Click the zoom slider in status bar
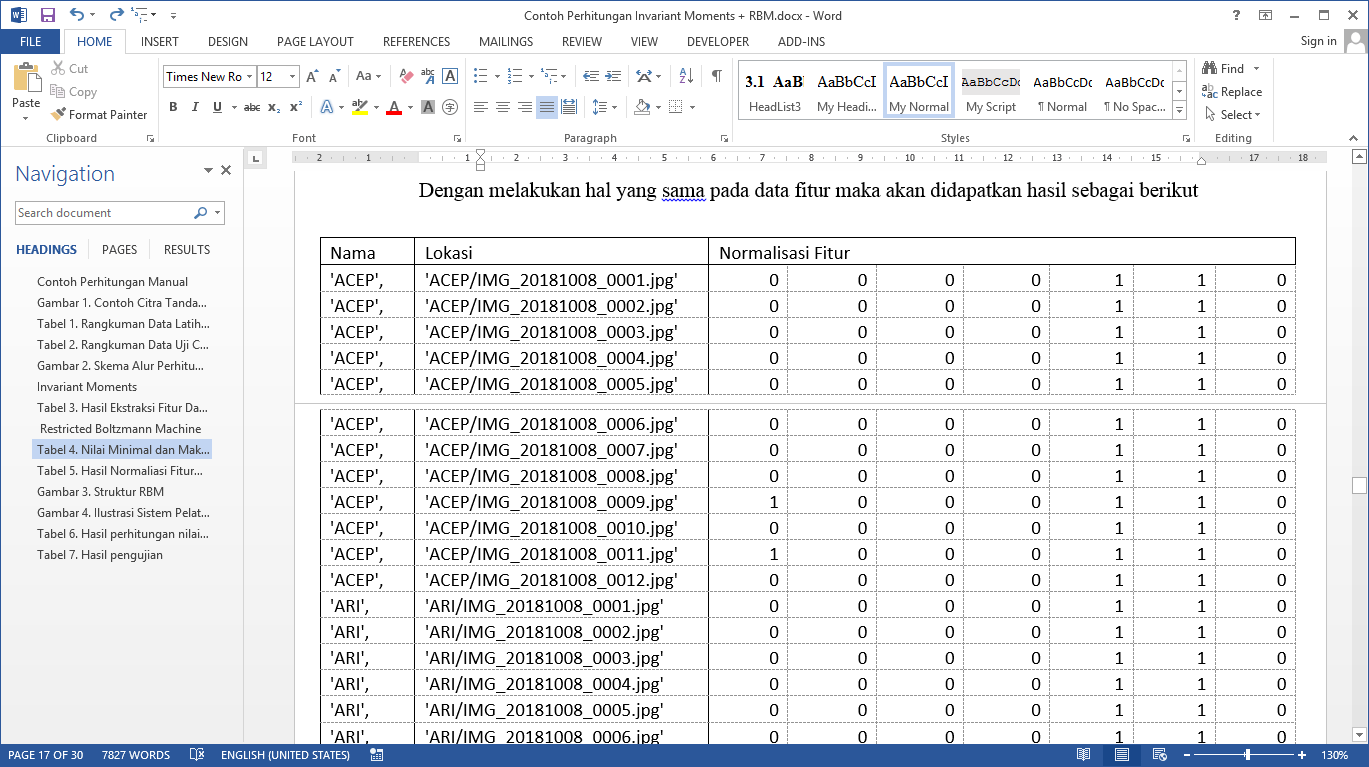 point(1247,755)
